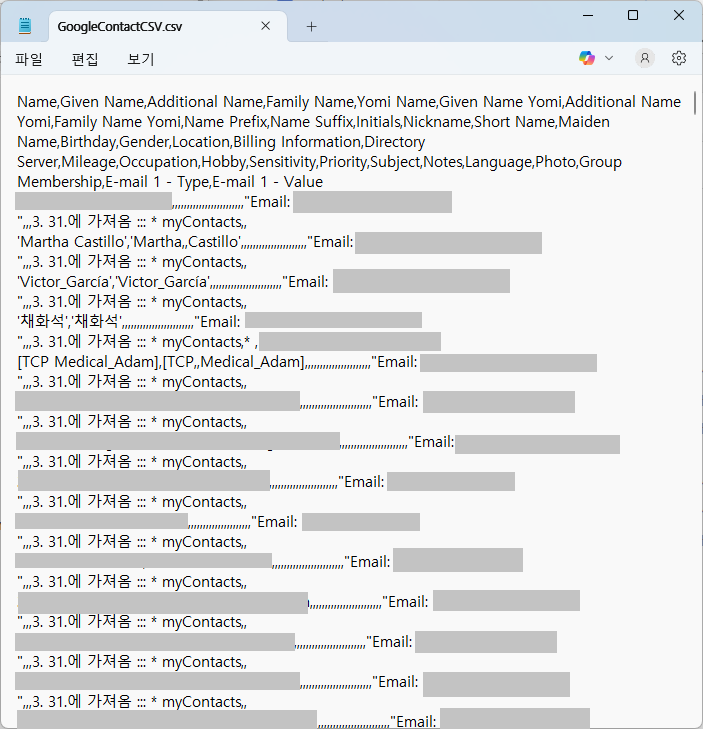This screenshot has height=729, width=703.
Task: Click the Notepad app icon in title bar
Action: [25, 26]
